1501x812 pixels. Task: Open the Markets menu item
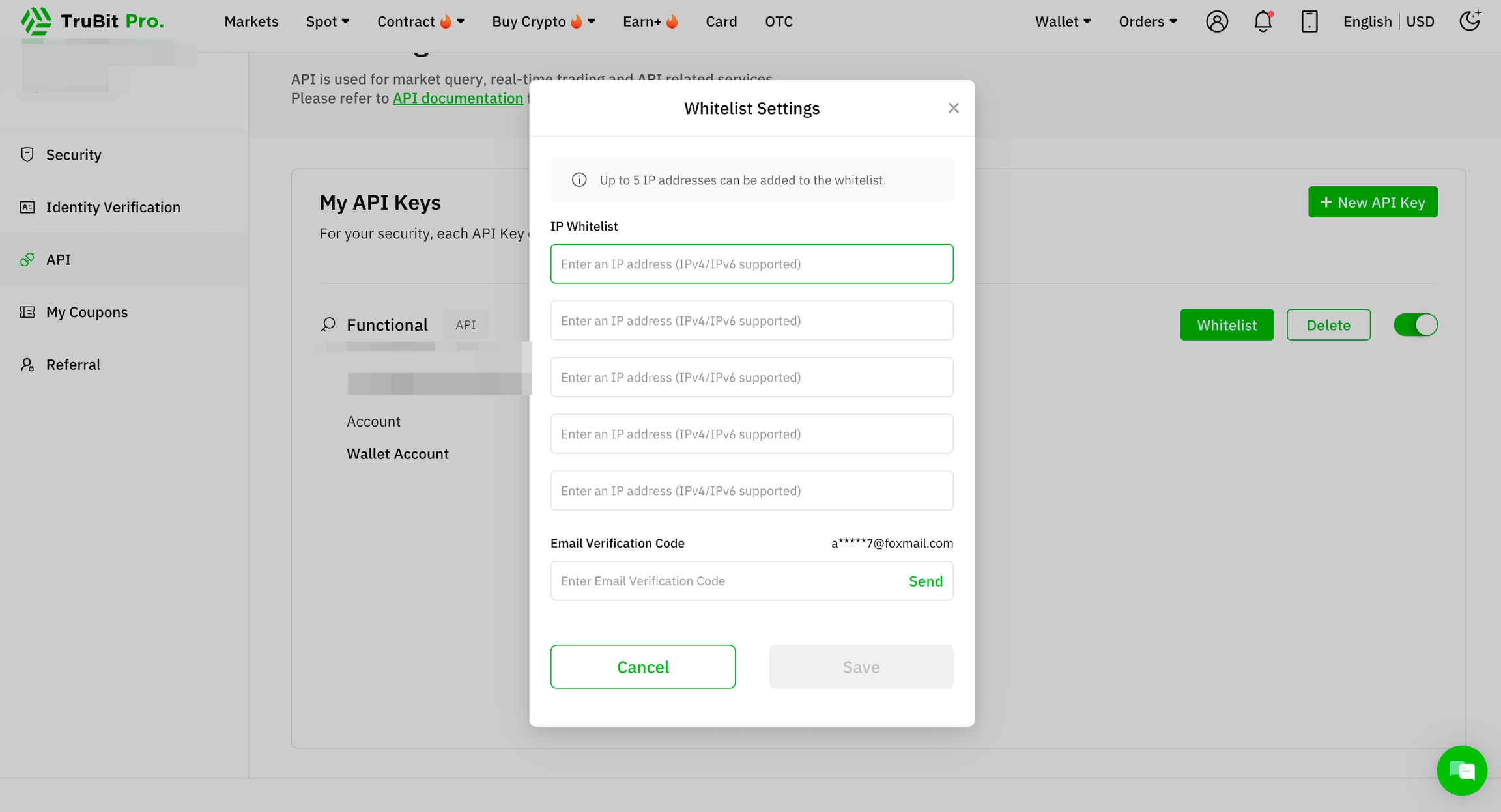(251, 21)
